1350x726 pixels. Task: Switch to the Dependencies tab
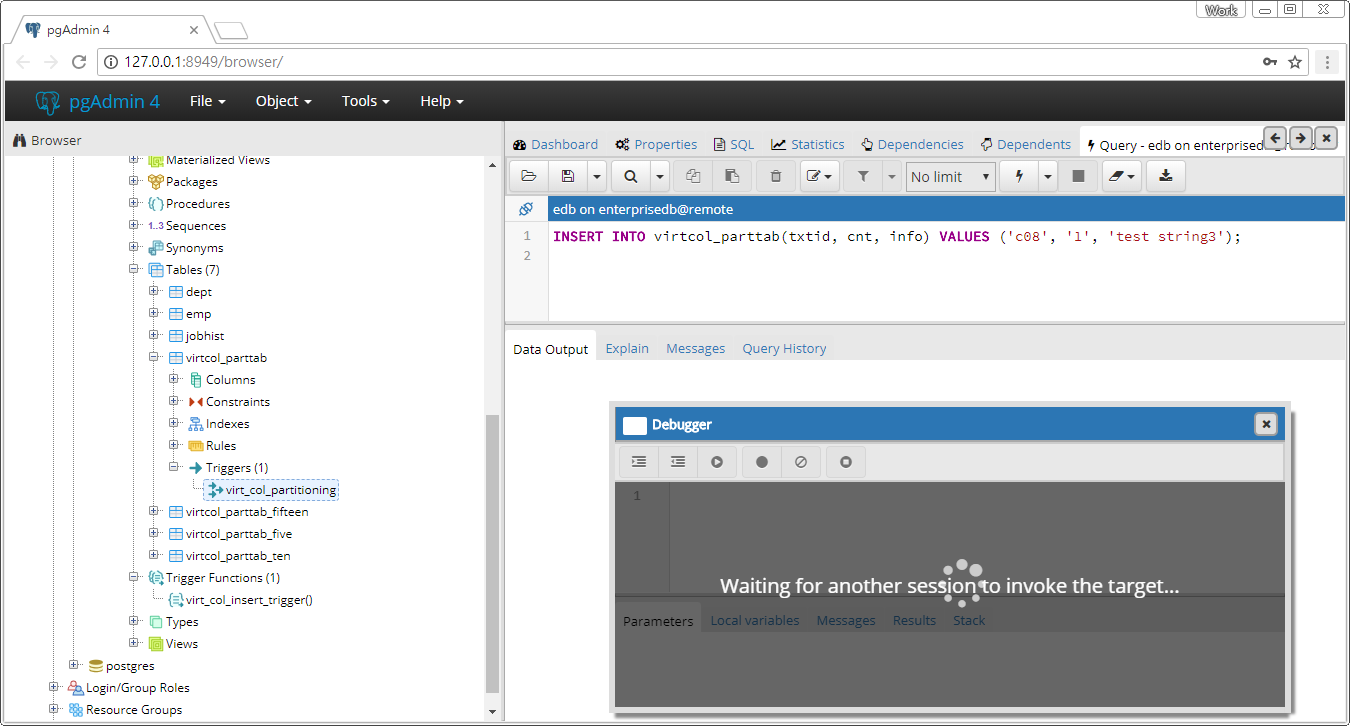[x=912, y=144]
